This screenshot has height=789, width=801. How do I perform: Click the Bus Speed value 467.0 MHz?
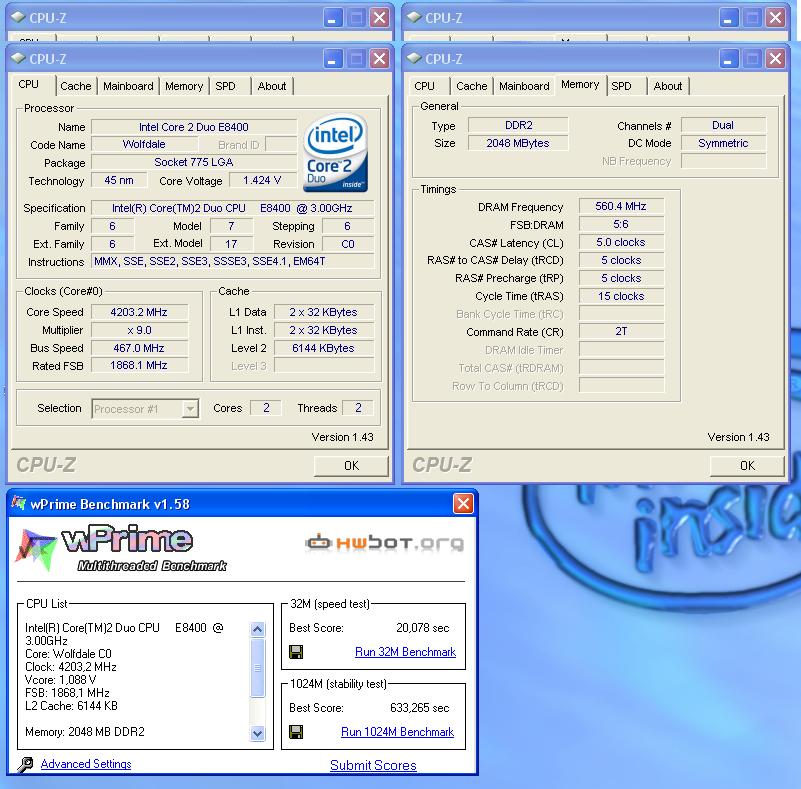(139, 348)
